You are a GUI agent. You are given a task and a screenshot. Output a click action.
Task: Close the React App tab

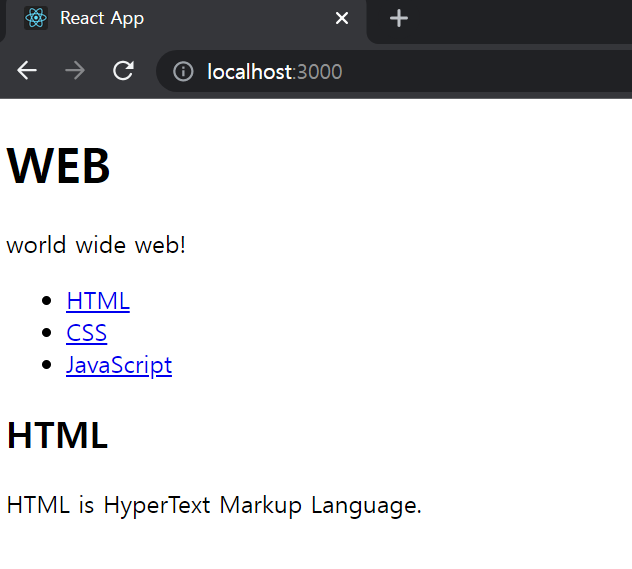[342, 18]
